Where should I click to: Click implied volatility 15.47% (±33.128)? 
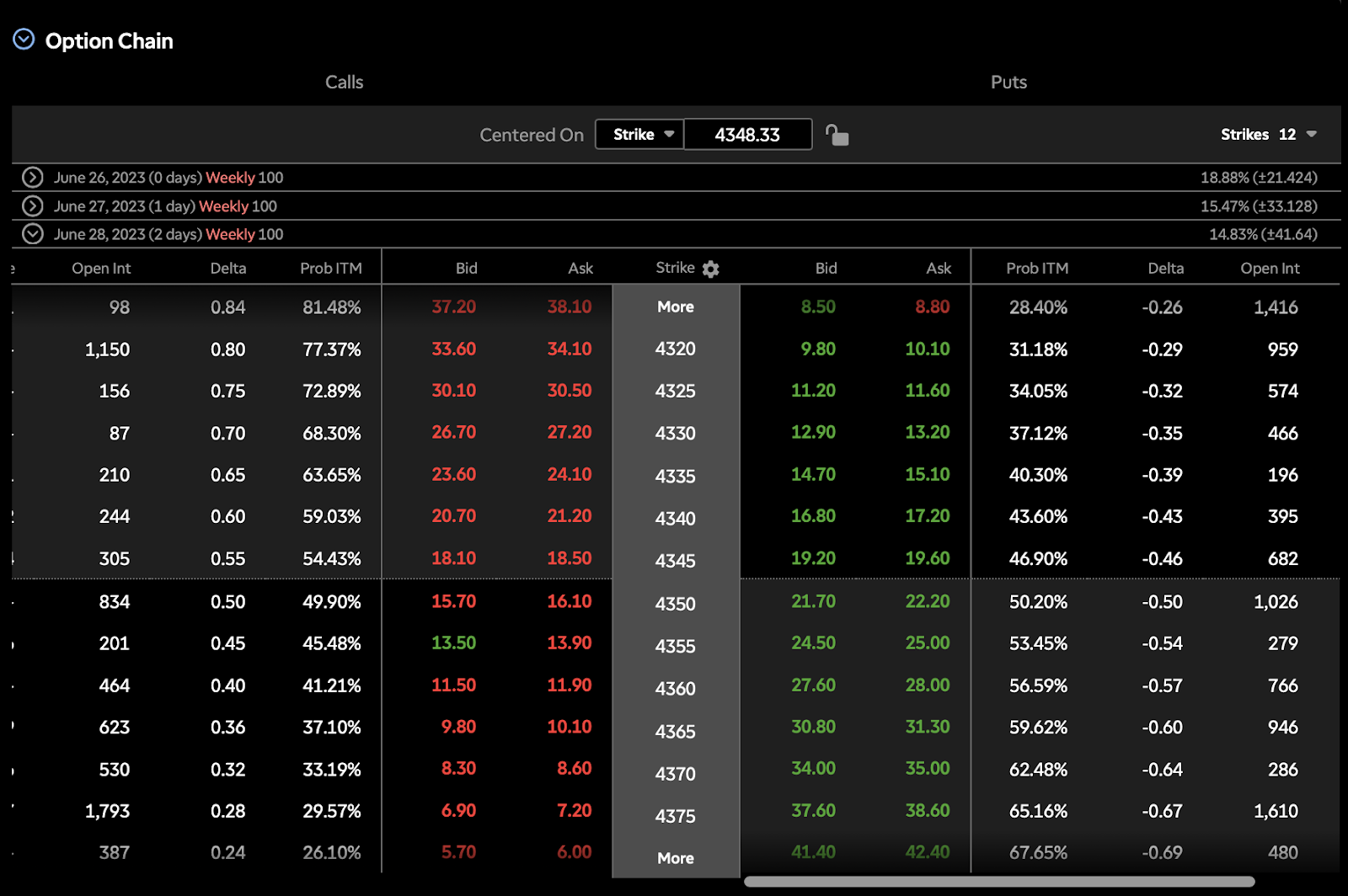click(x=1259, y=206)
